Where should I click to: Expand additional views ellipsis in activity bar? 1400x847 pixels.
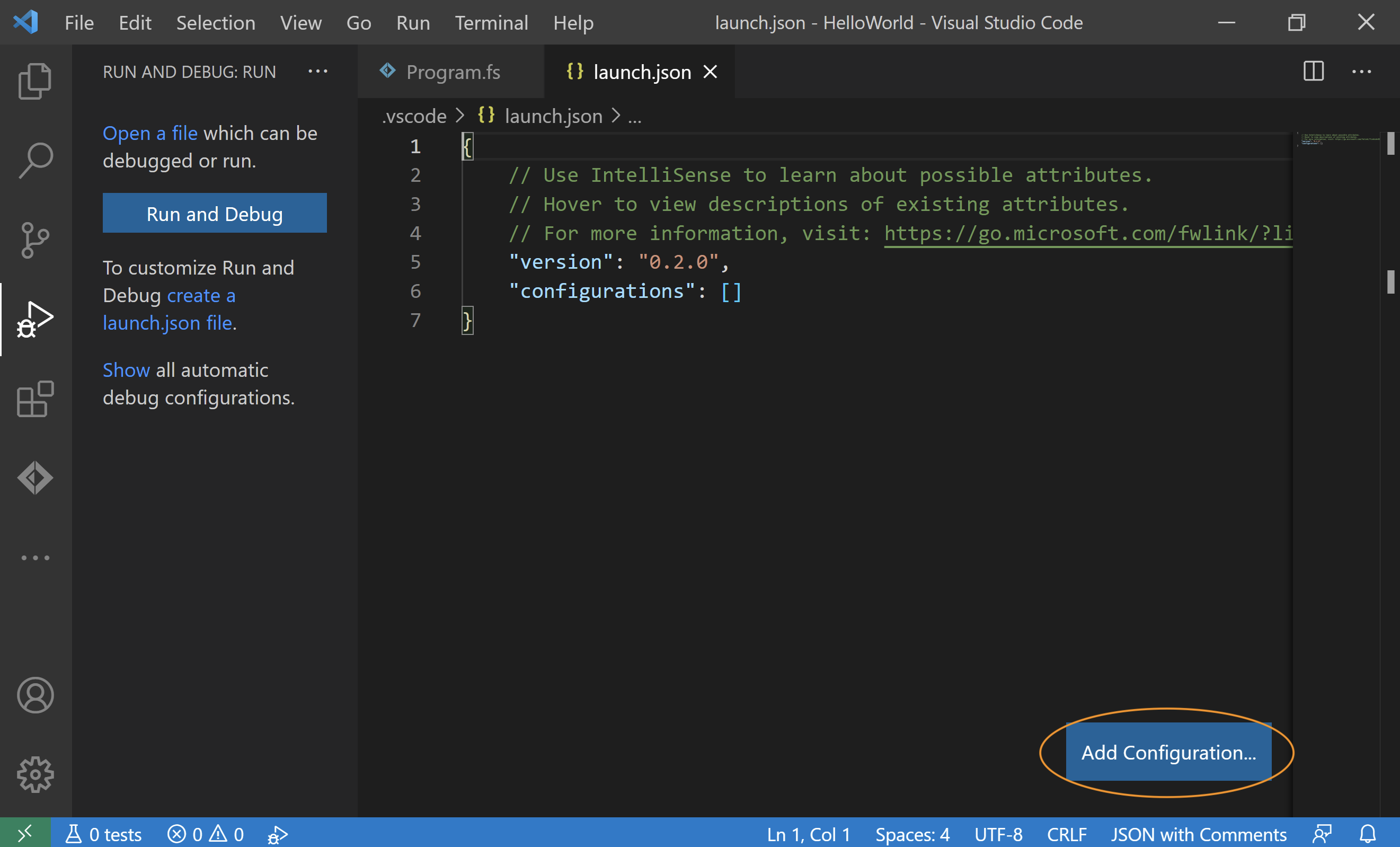tap(35, 558)
